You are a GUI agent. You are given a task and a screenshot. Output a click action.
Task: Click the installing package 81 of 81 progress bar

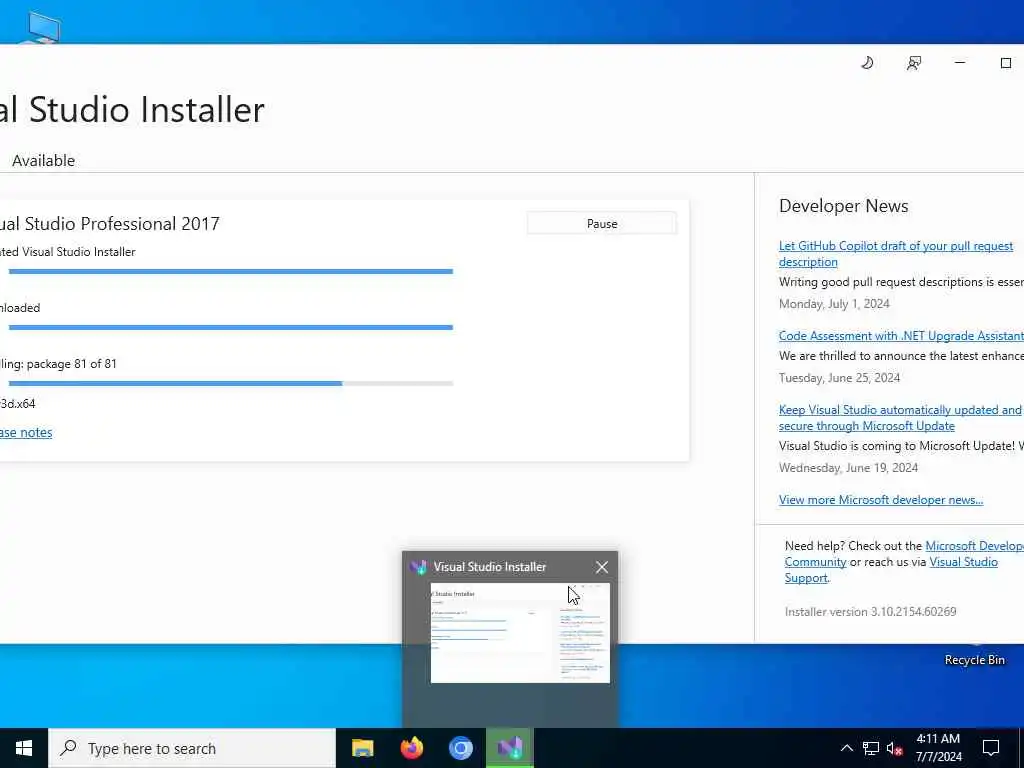click(231, 383)
